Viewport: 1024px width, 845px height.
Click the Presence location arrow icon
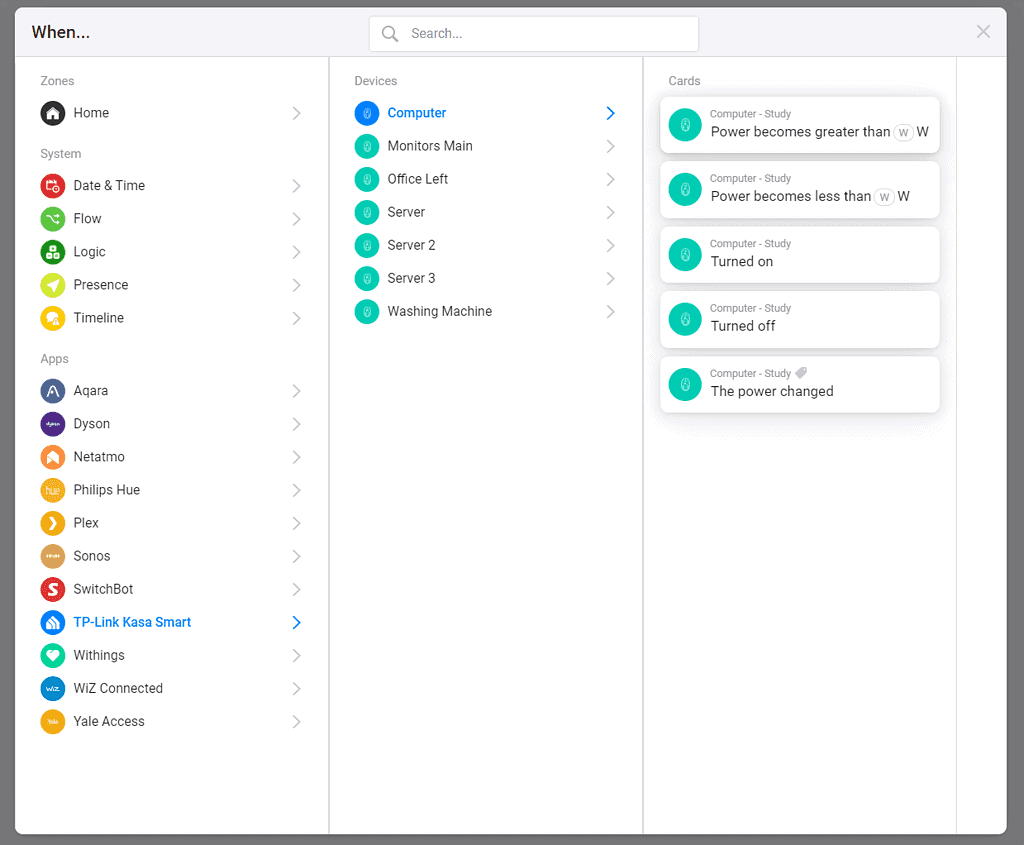[53, 285]
